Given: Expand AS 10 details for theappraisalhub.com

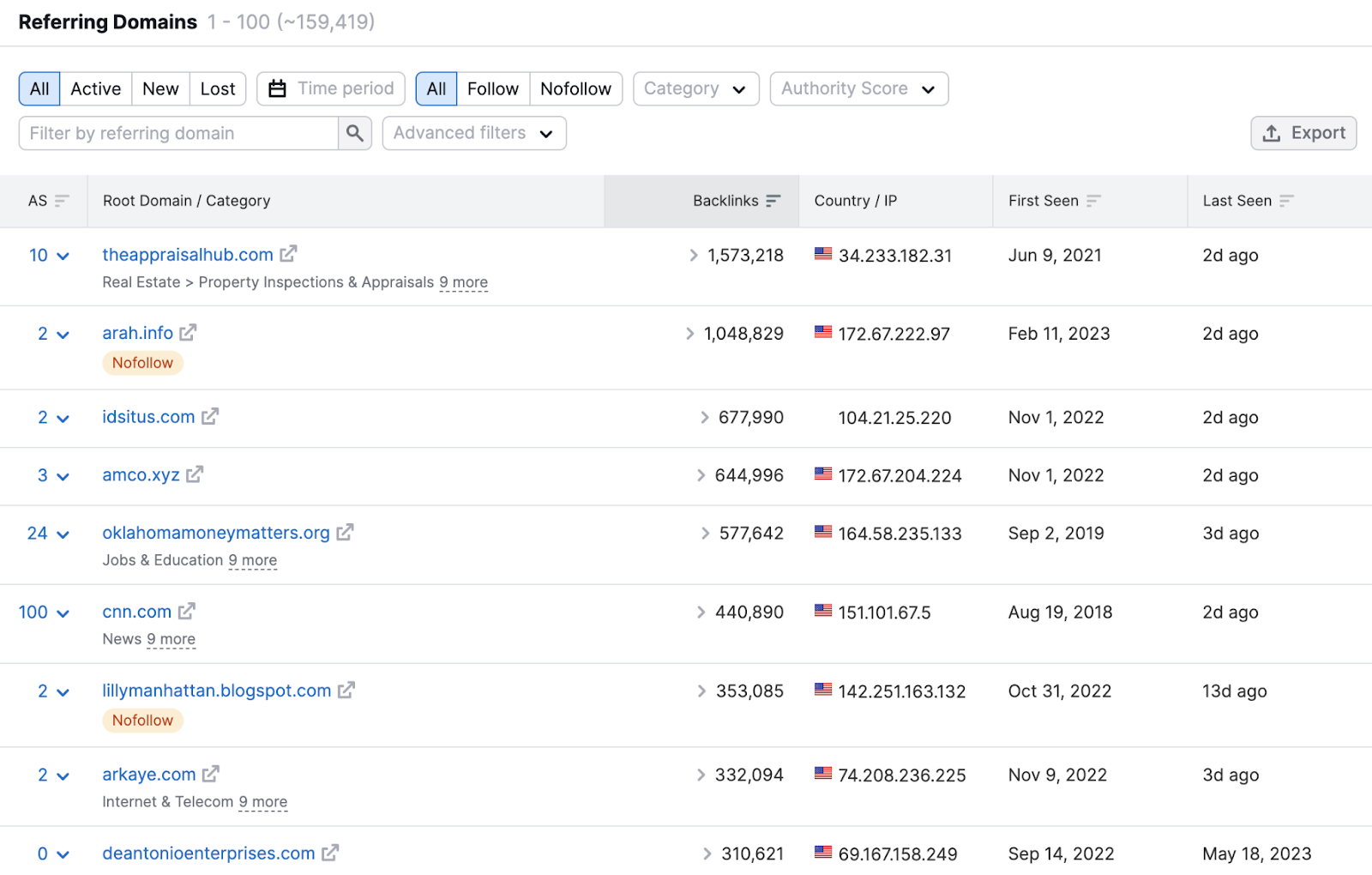Looking at the screenshot, I should click(50, 255).
